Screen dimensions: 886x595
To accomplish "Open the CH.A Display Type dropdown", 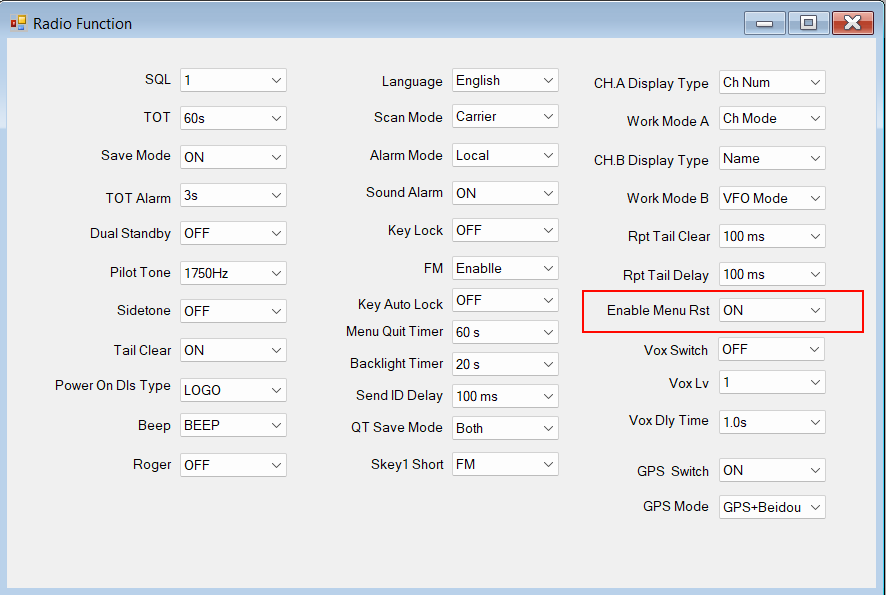I will point(772,82).
